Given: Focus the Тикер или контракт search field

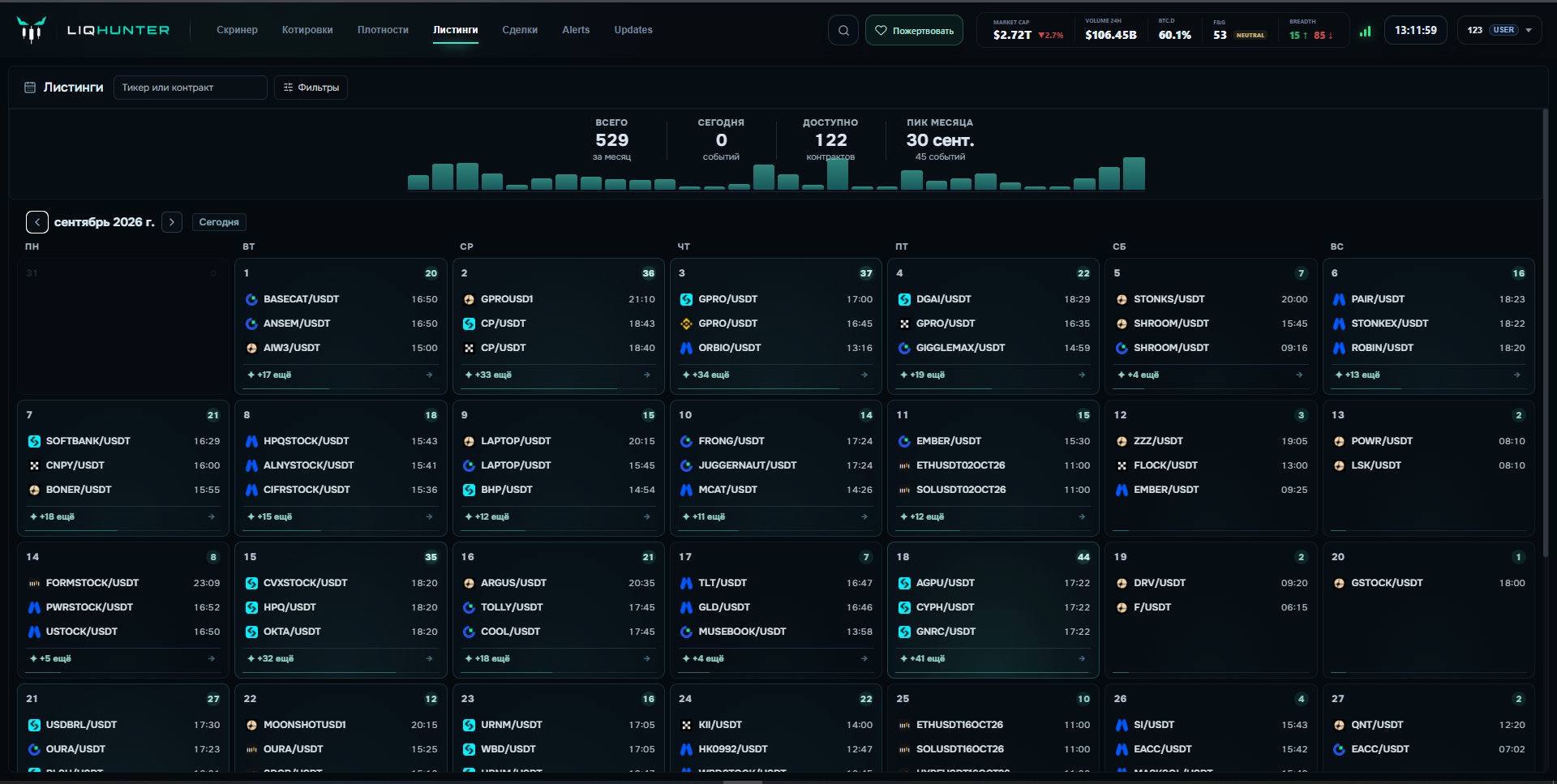Looking at the screenshot, I should (x=191, y=88).
